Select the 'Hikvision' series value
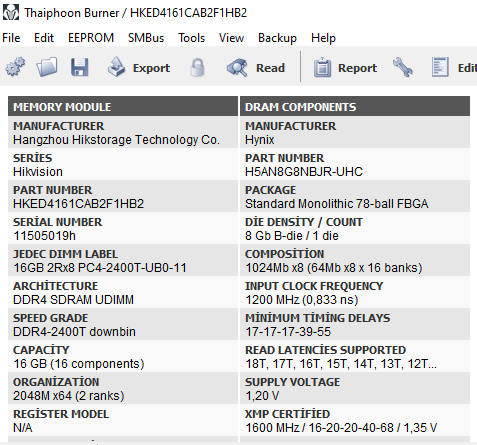 (38, 172)
